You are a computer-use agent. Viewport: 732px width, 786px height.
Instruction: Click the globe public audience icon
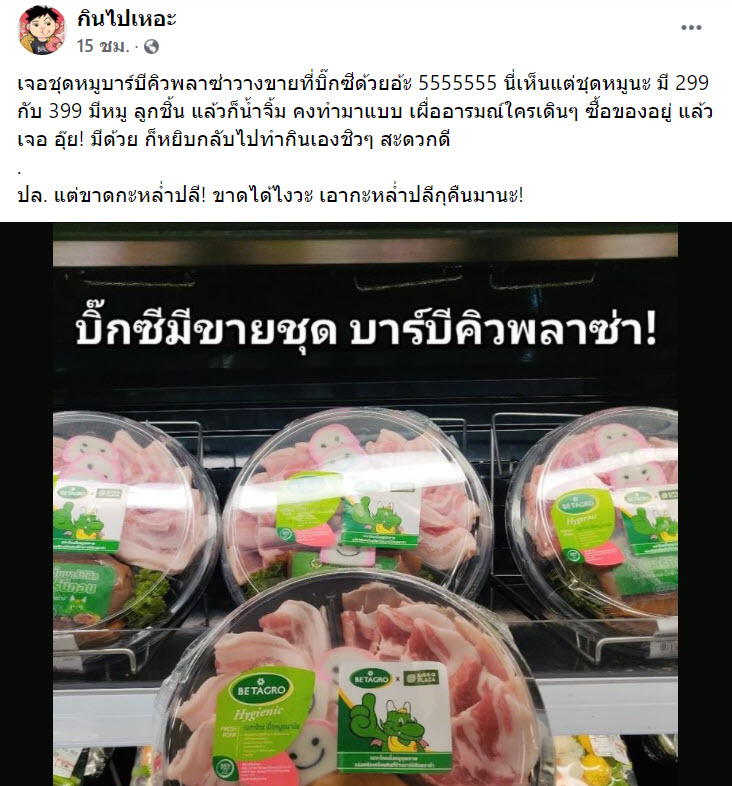pos(151,47)
